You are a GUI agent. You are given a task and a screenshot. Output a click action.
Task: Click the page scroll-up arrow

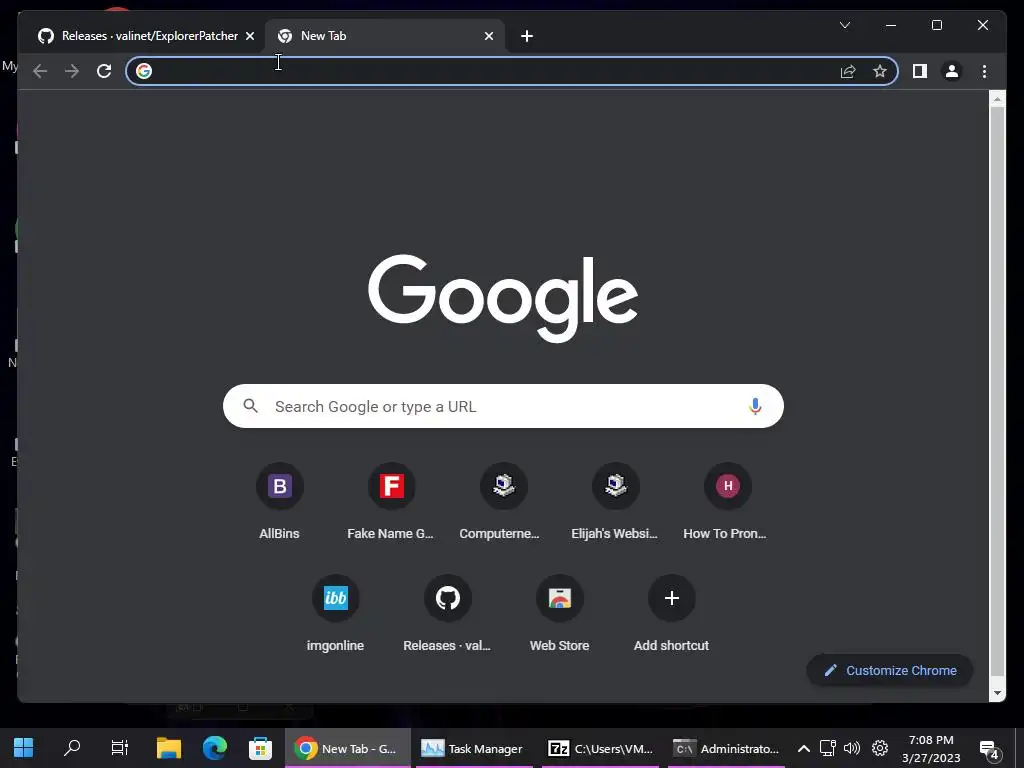tap(997, 99)
